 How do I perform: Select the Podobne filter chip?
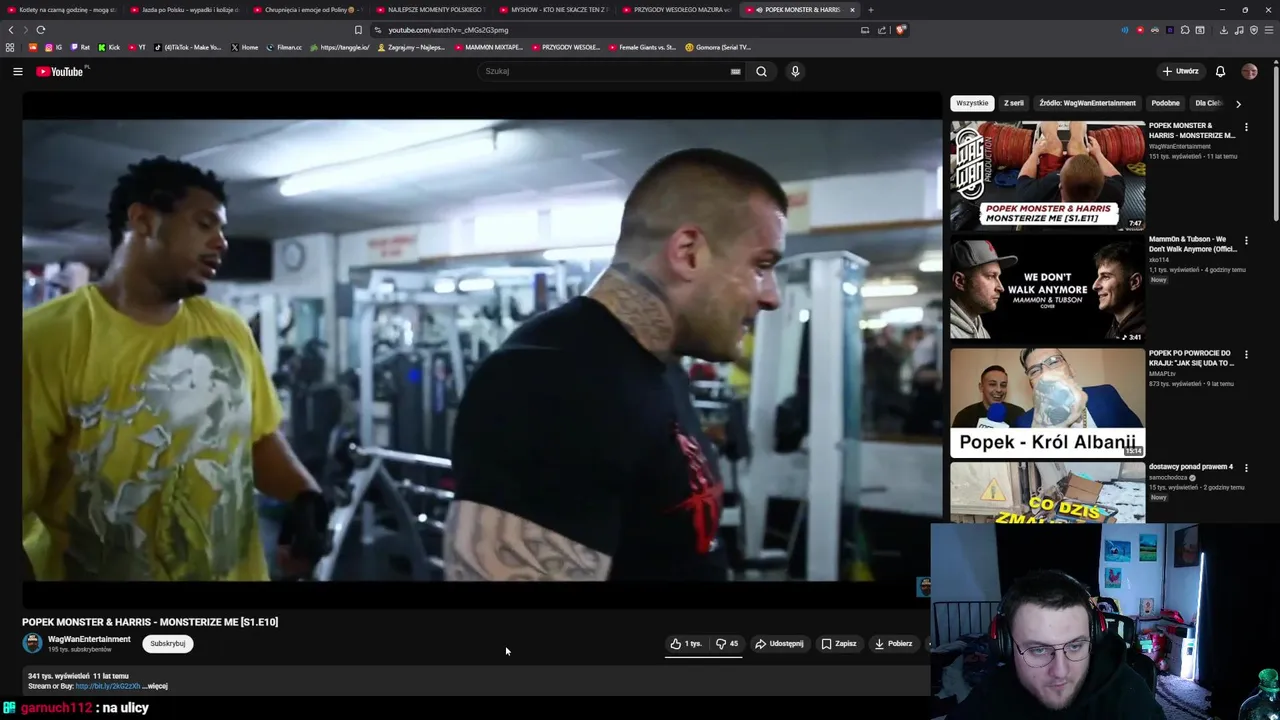click(1165, 103)
